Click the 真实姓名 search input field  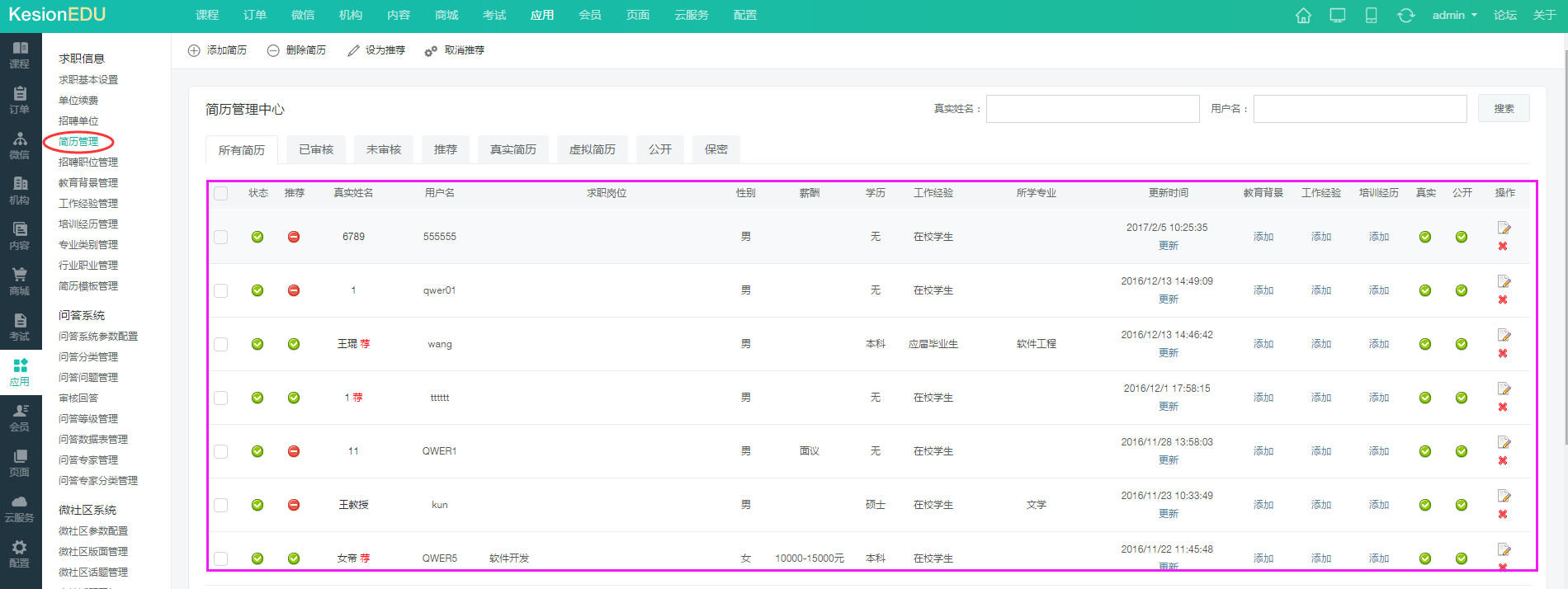coord(1092,109)
